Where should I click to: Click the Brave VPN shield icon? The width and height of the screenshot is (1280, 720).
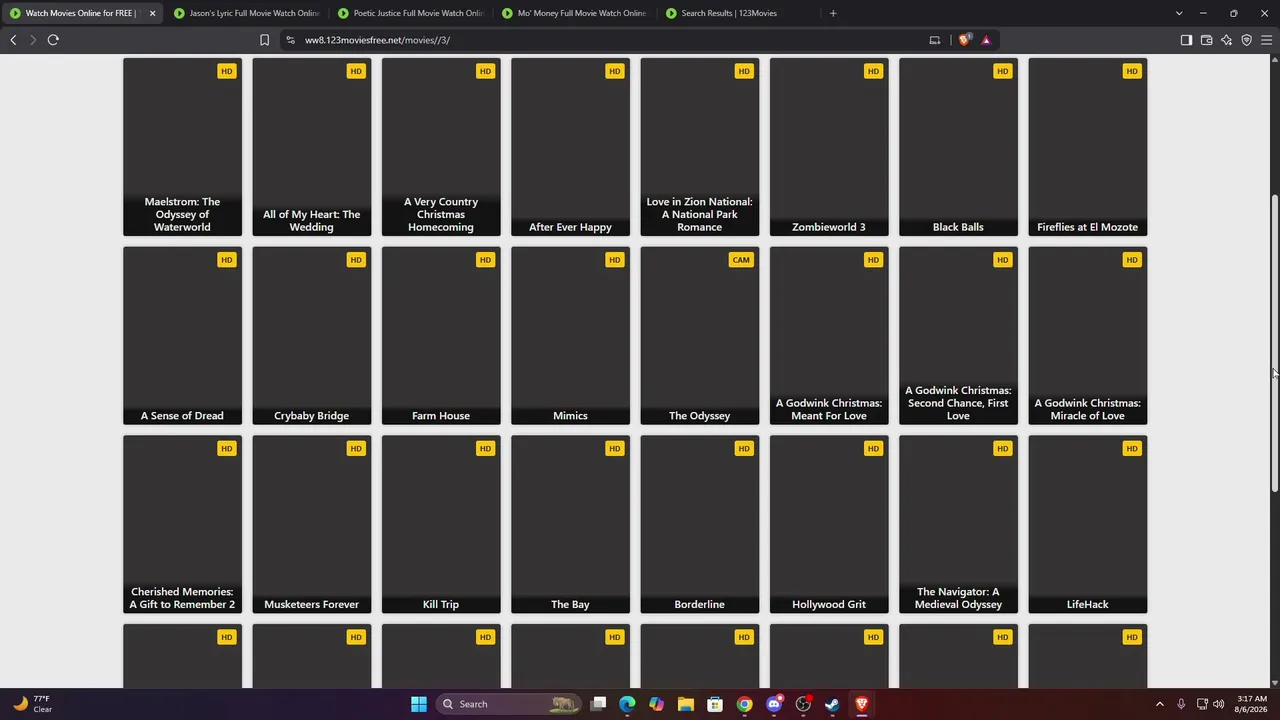click(x=1246, y=40)
